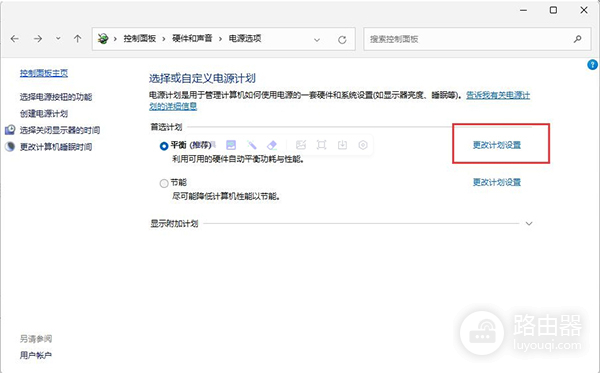Viewport: 600px width, 373px height.
Task: Open the 告诉我有关电源计划的详细信息 help link
Action: coord(498,95)
